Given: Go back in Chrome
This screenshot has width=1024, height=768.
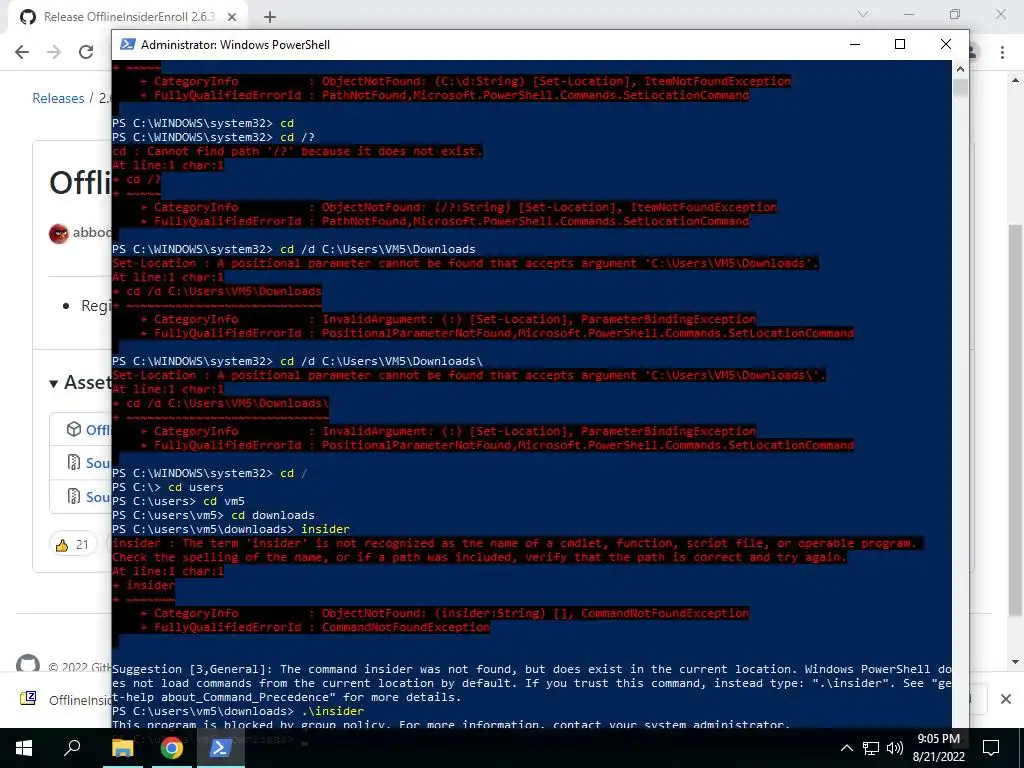Looking at the screenshot, I should 22,52.
